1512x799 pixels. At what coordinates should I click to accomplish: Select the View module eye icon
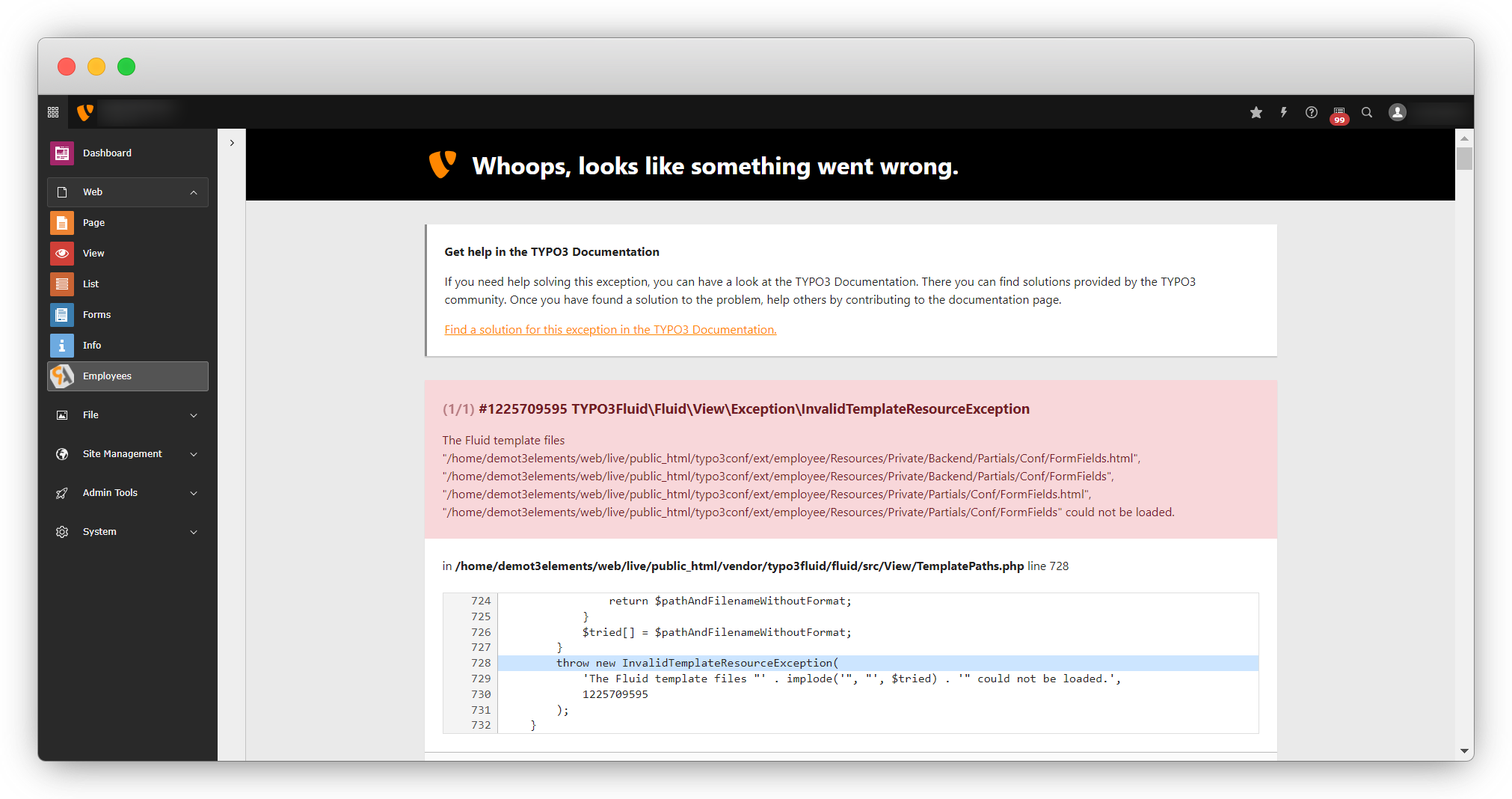coord(62,254)
